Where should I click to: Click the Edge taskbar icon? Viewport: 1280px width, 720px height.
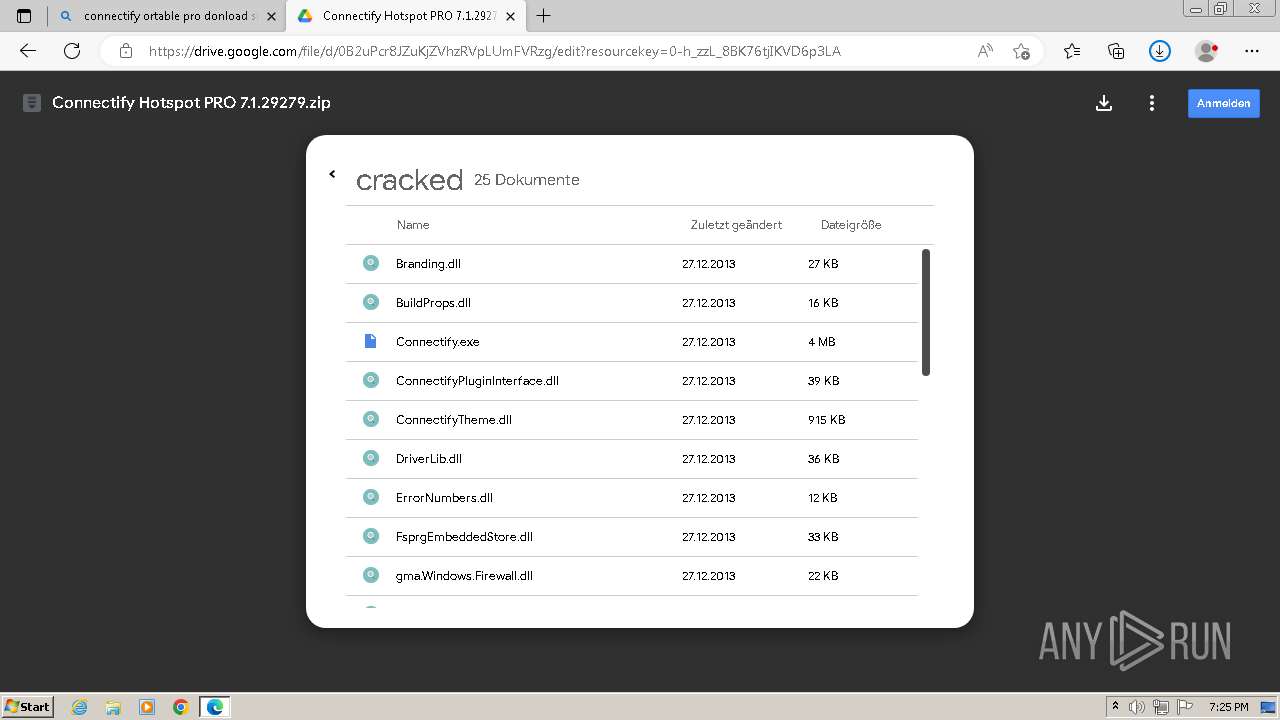215,707
